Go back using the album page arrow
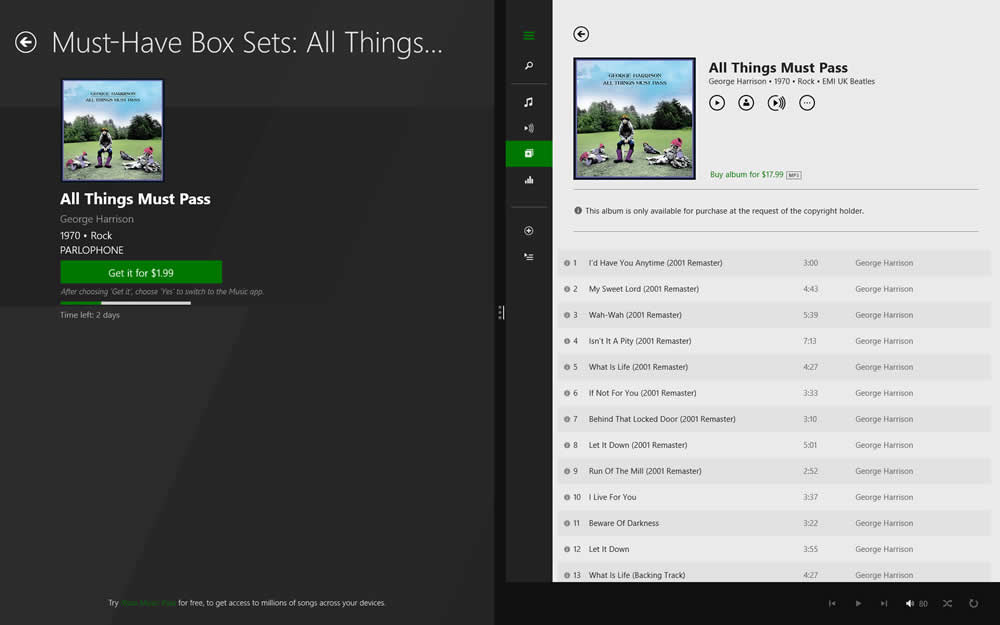Screen dimensions: 1000x625 pos(581,34)
